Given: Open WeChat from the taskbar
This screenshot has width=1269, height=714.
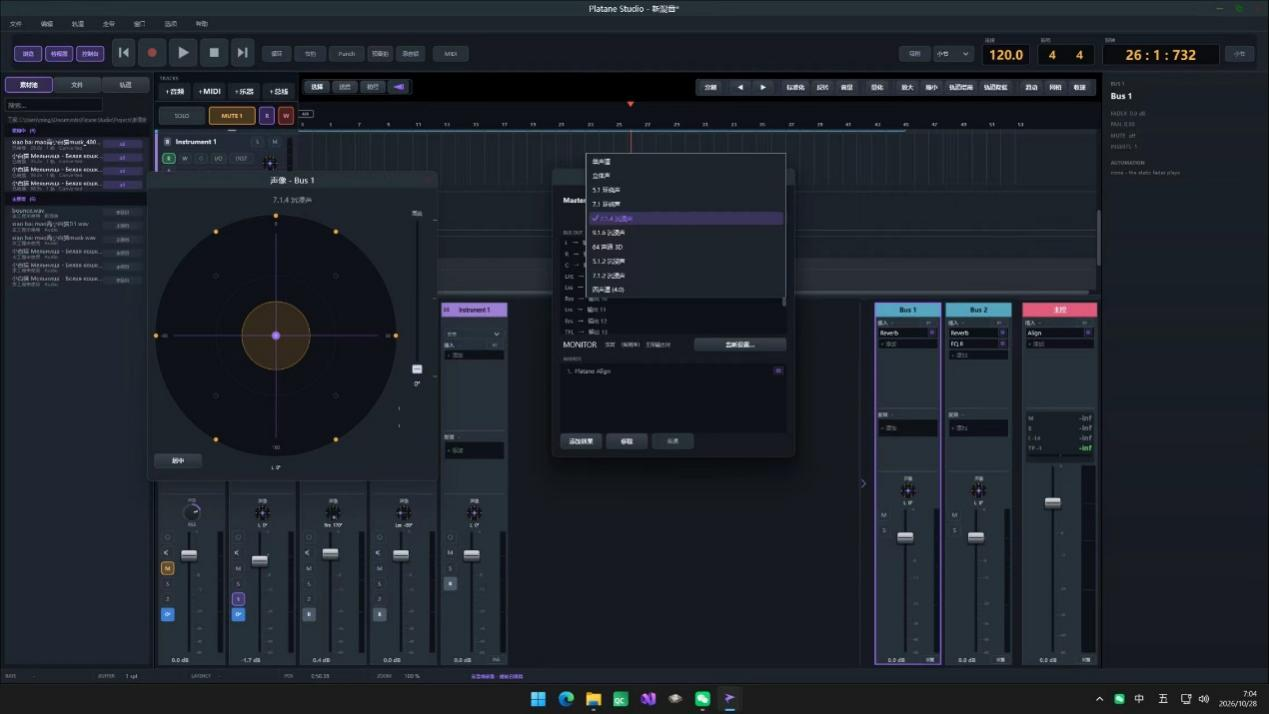Looking at the screenshot, I should coord(703,699).
